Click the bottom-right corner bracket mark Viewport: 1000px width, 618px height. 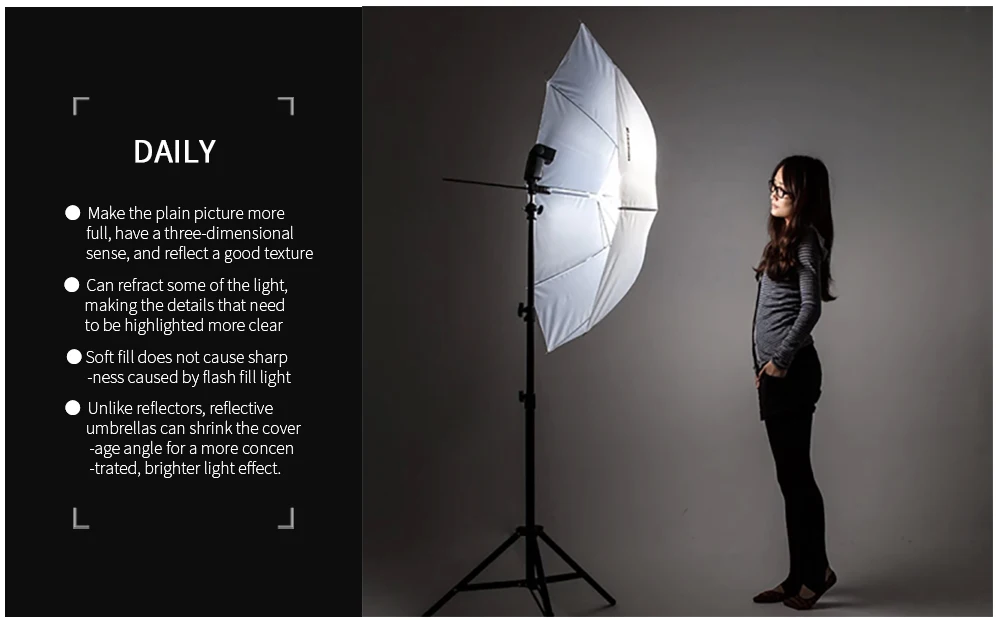286,519
